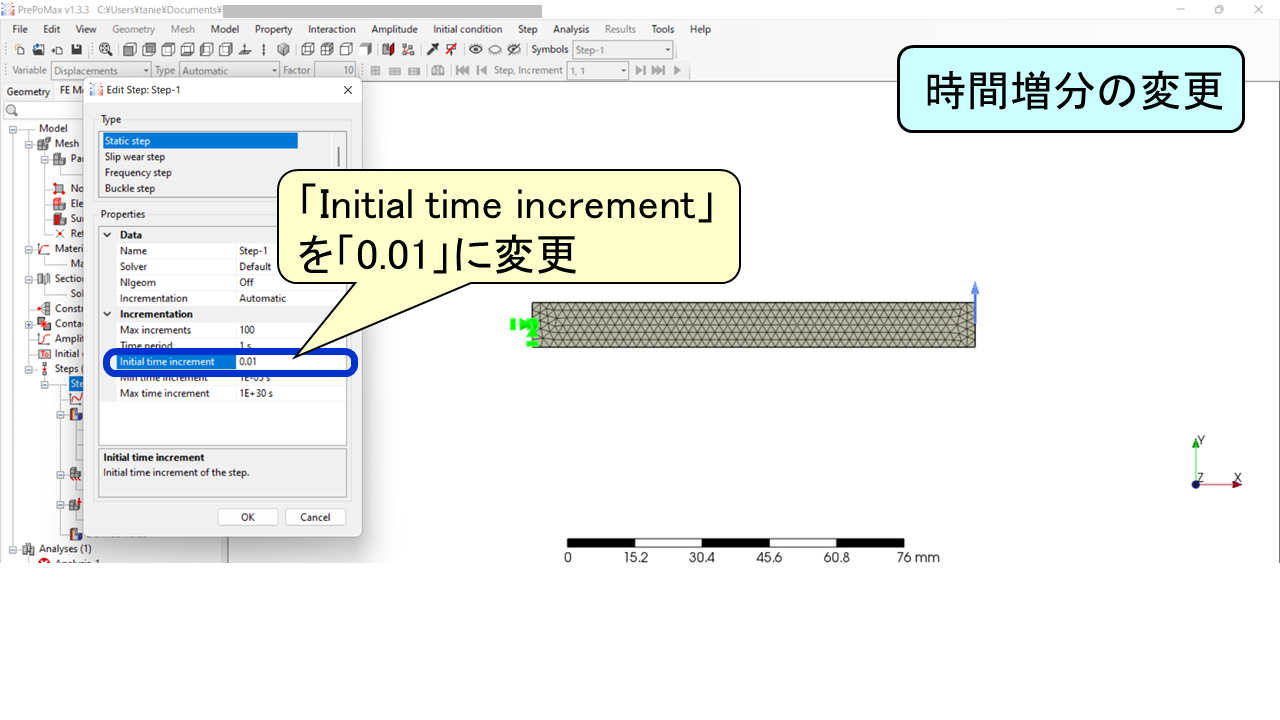Open the Analysis menu
Screen dimensions: 1280x720
pos(571,29)
